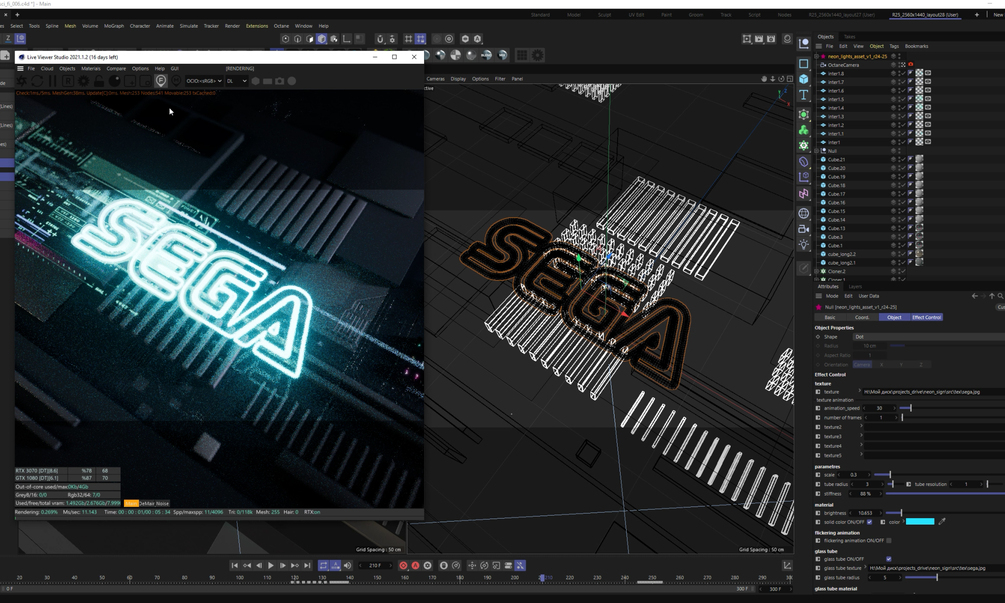1005x603 pixels.
Task: Open the viewport Cameras menu
Action: point(435,79)
